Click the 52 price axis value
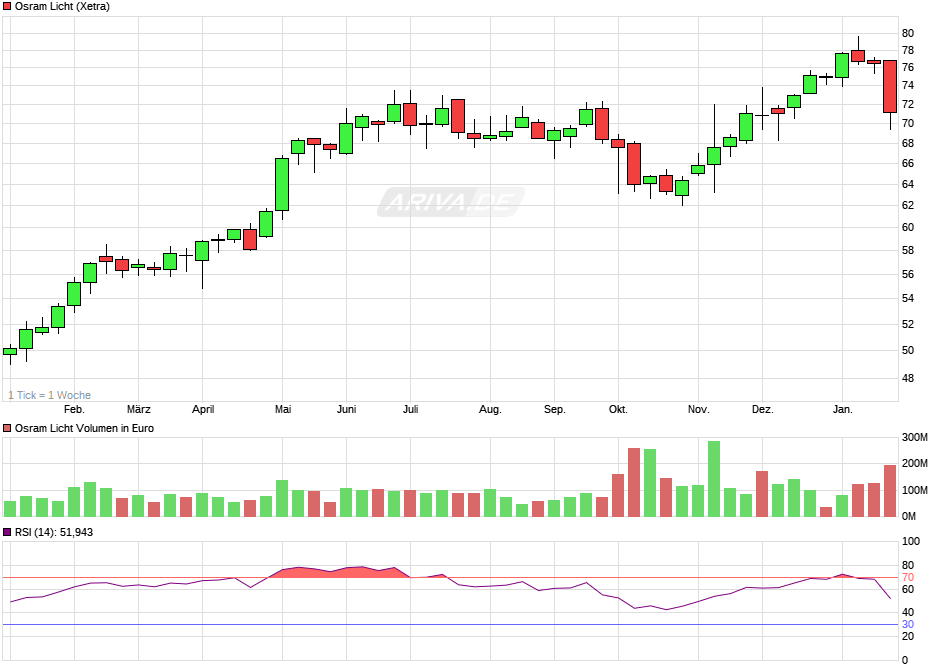 [x=908, y=324]
